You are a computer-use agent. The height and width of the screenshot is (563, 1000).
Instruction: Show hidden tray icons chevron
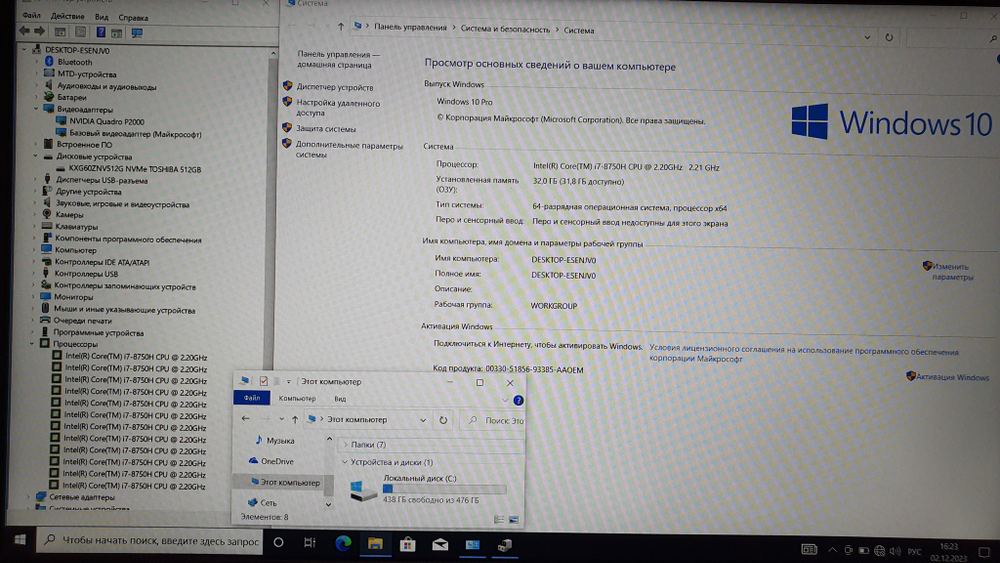point(832,550)
